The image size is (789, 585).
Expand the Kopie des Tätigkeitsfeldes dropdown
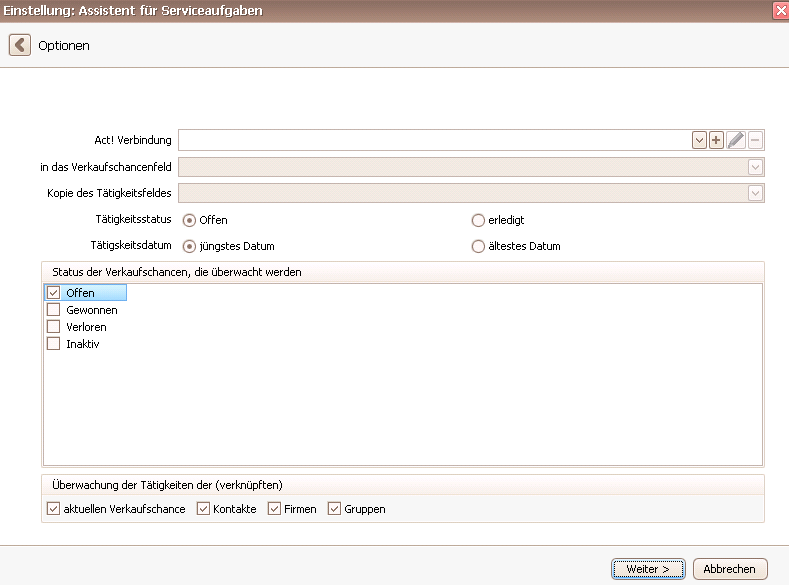(755, 193)
